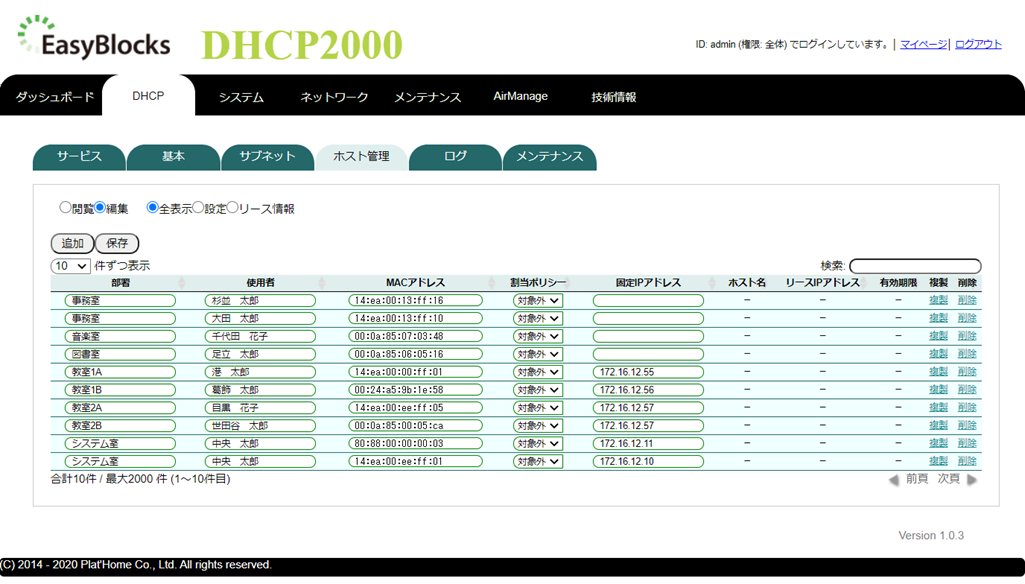
Task: Open policy dropdown for 足立 太郎 row
Action: [x=537, y=354]
